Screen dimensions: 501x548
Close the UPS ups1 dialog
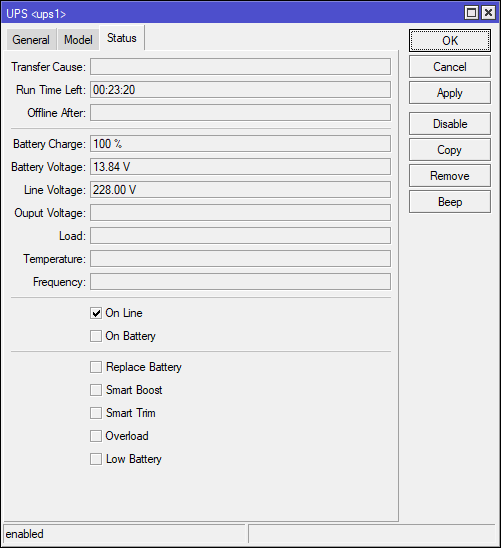point(488,13)
